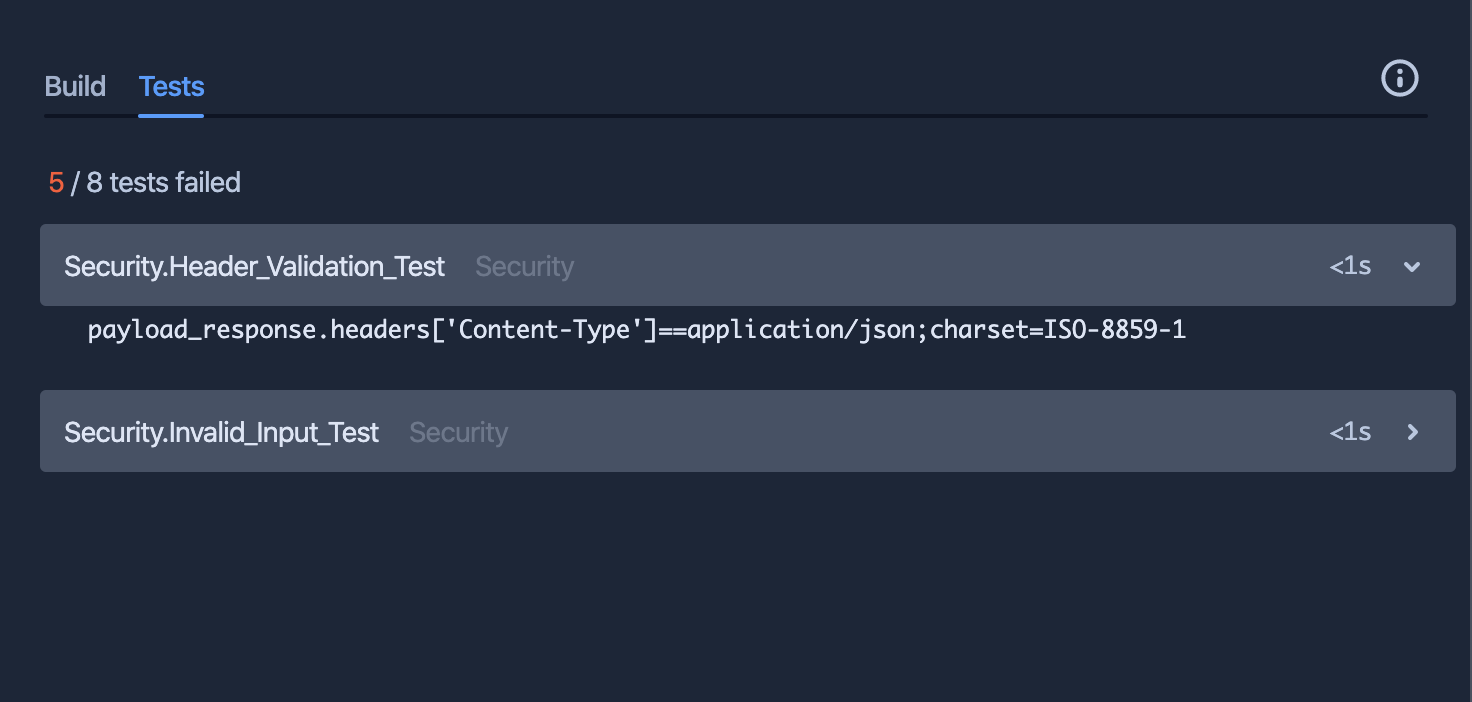This screenshot has width=1472, height=702.
Task: Click the <1s duration on Header_Validation_Test
Action: [1349, 266]
